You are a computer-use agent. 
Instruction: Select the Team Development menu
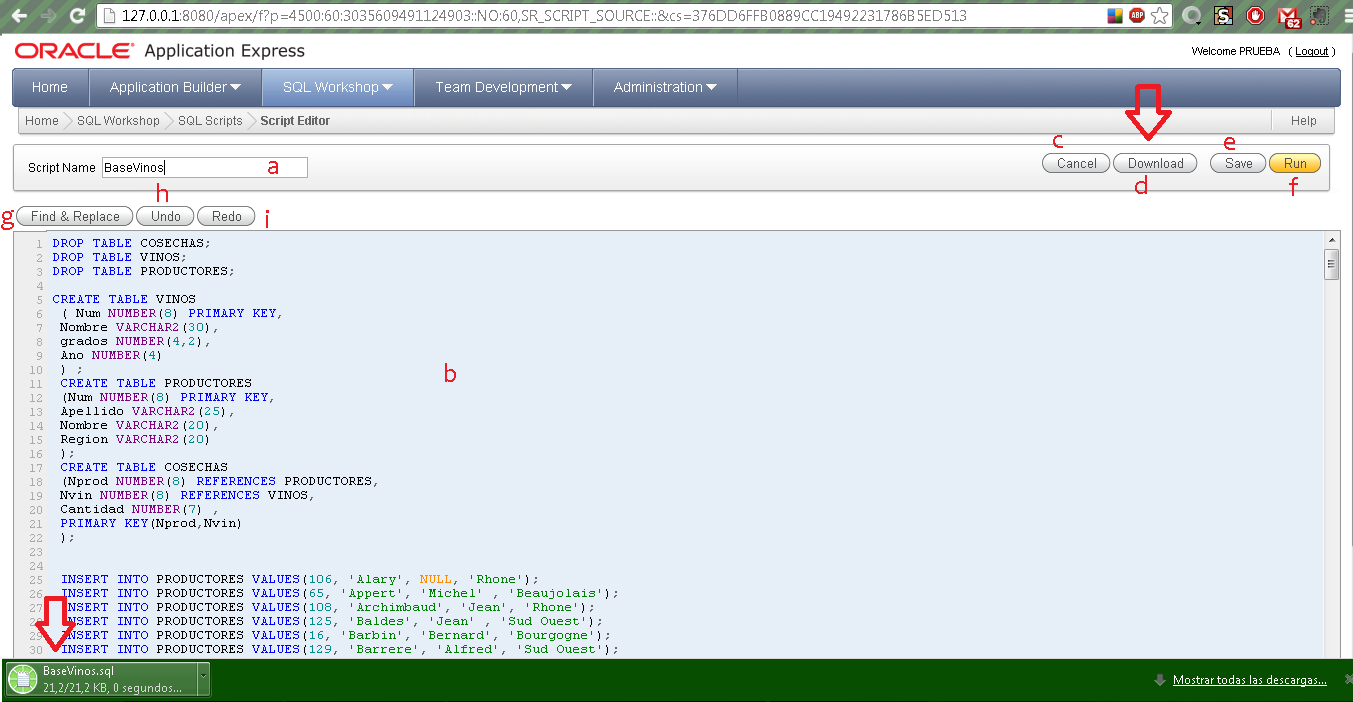[503, 87]
